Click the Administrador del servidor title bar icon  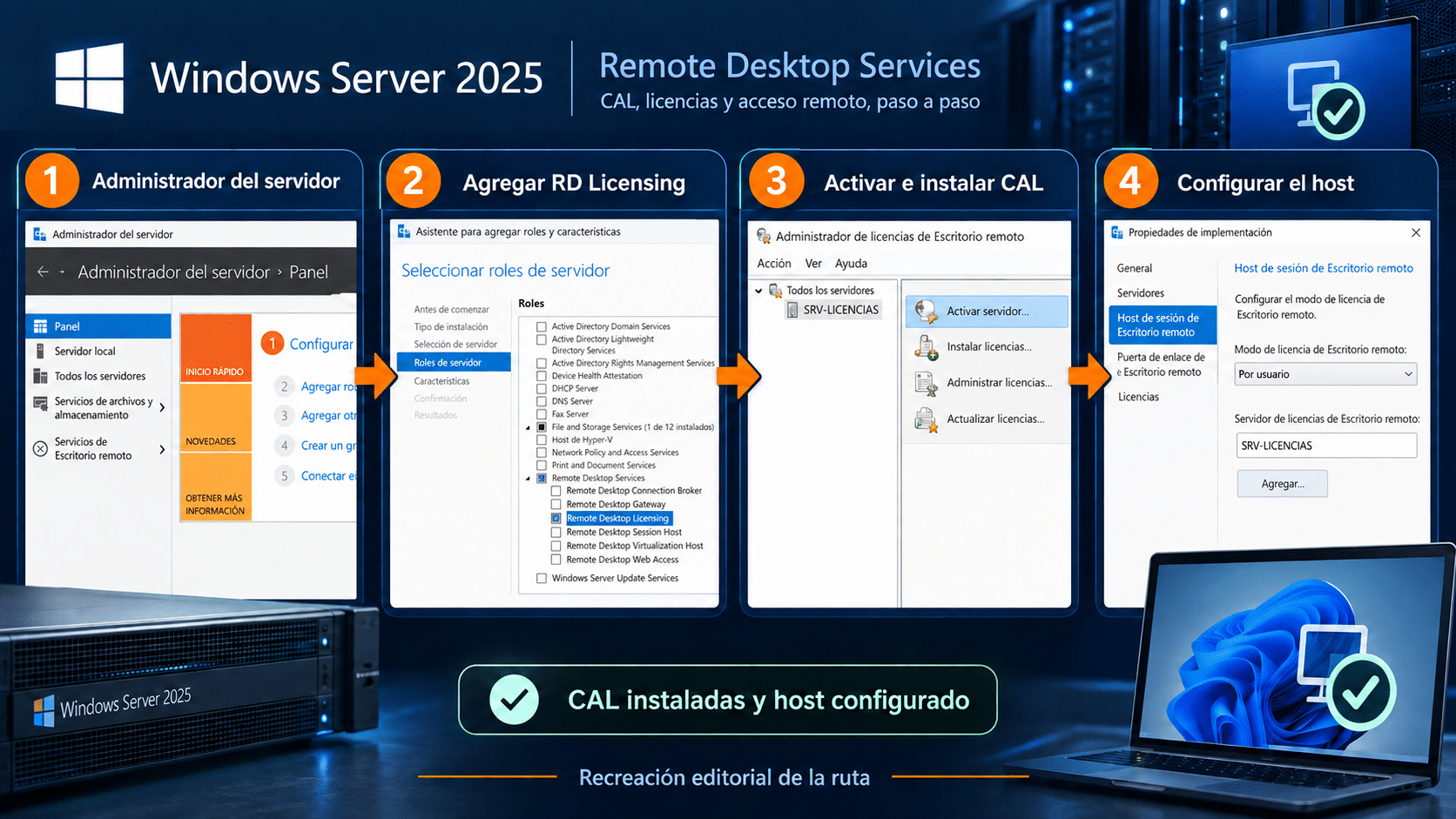(39, 234)
